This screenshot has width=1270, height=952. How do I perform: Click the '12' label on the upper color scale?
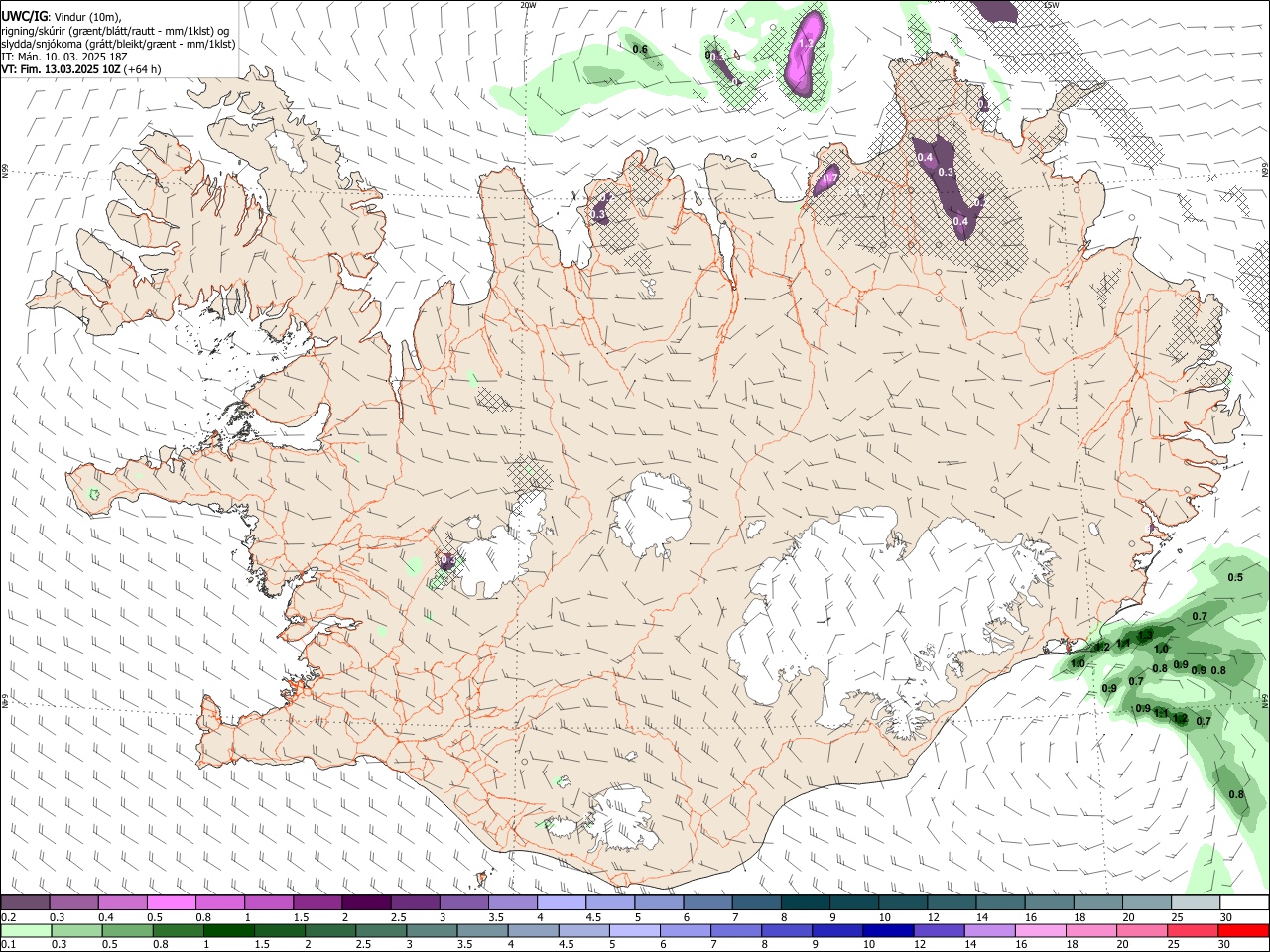[934, 917]
